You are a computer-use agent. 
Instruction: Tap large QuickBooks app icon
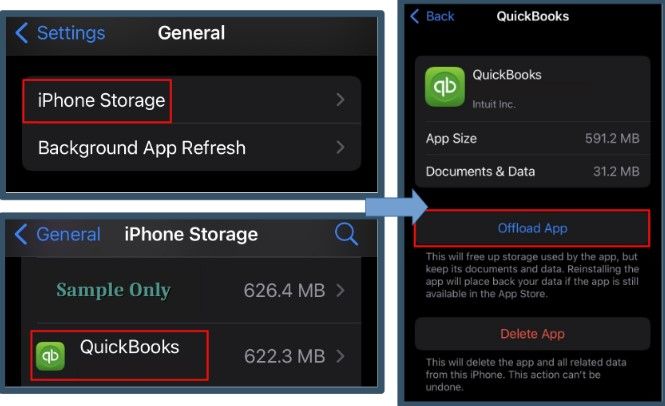pyautogui.click(x=445, y=87)
